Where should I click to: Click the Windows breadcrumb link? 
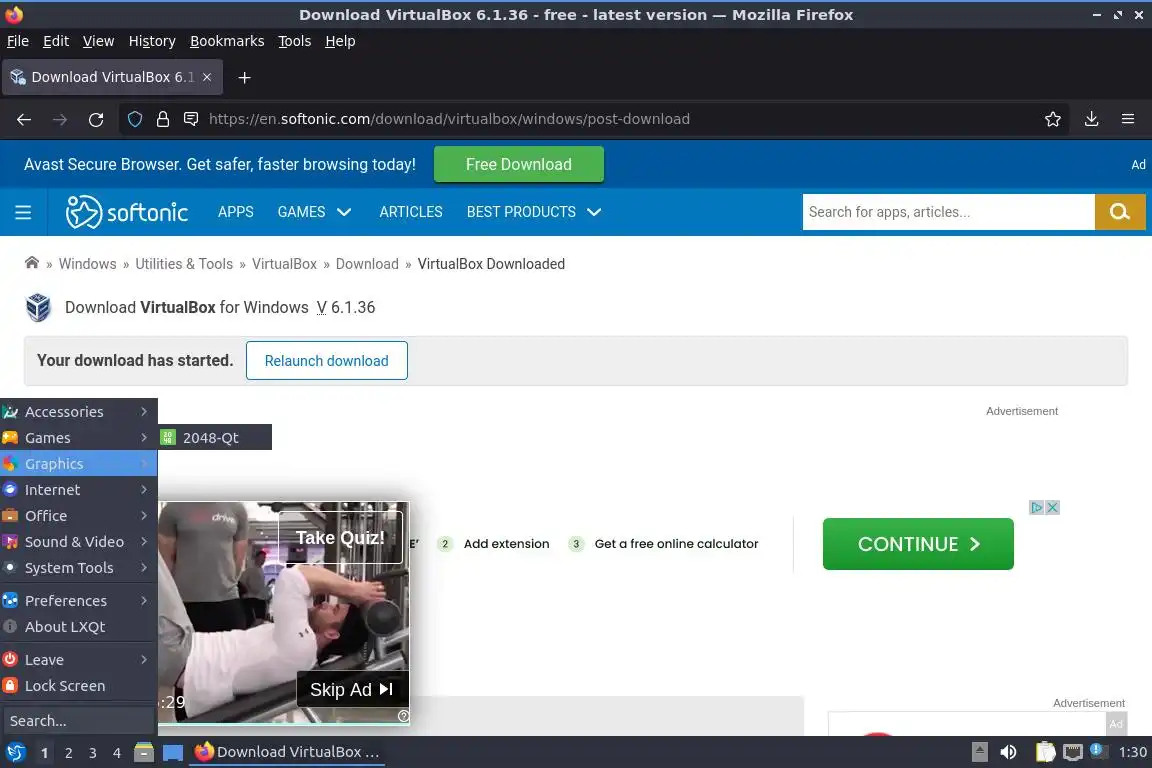(x=87, y=264)
